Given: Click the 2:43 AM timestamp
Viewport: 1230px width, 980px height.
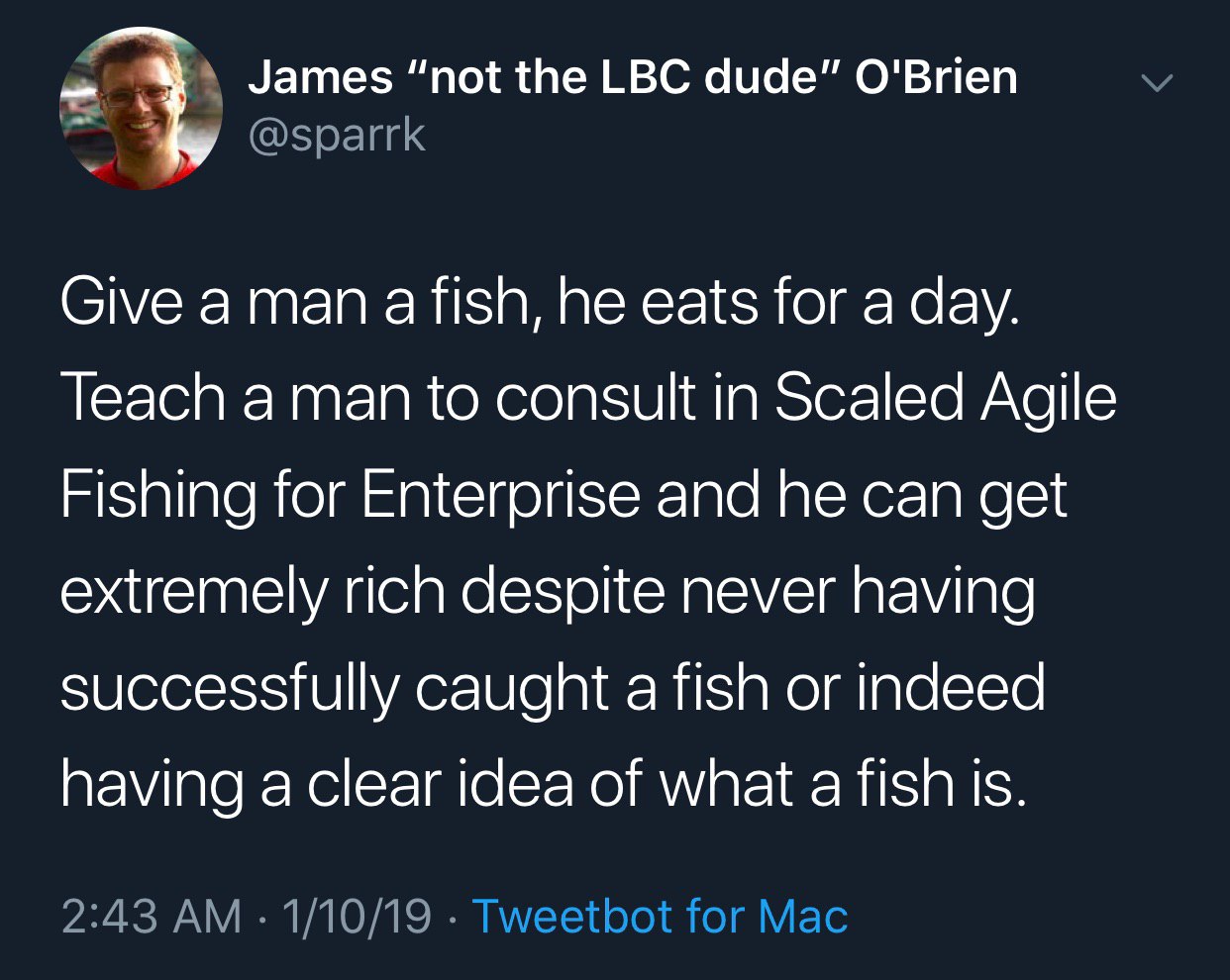Looking at the screenshot, I should pyautogui.click(x=152, y=916).
